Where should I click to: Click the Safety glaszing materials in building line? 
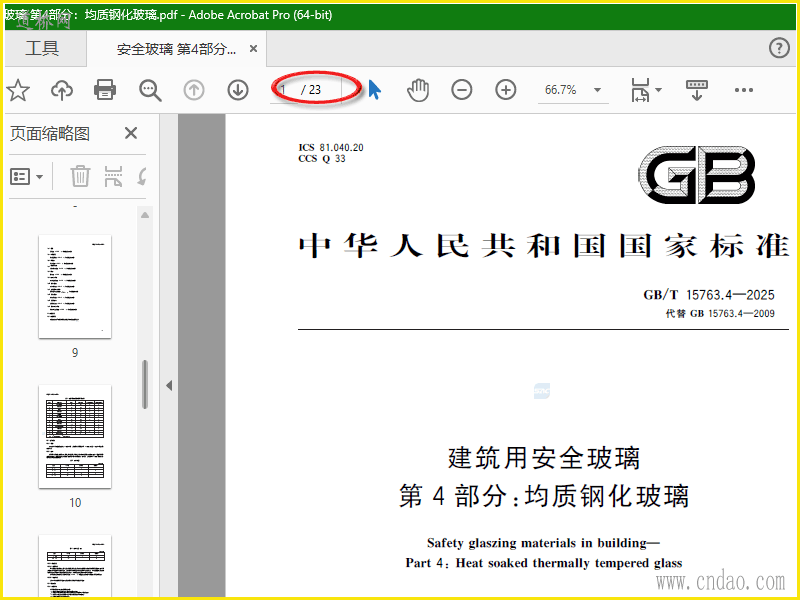543,543
